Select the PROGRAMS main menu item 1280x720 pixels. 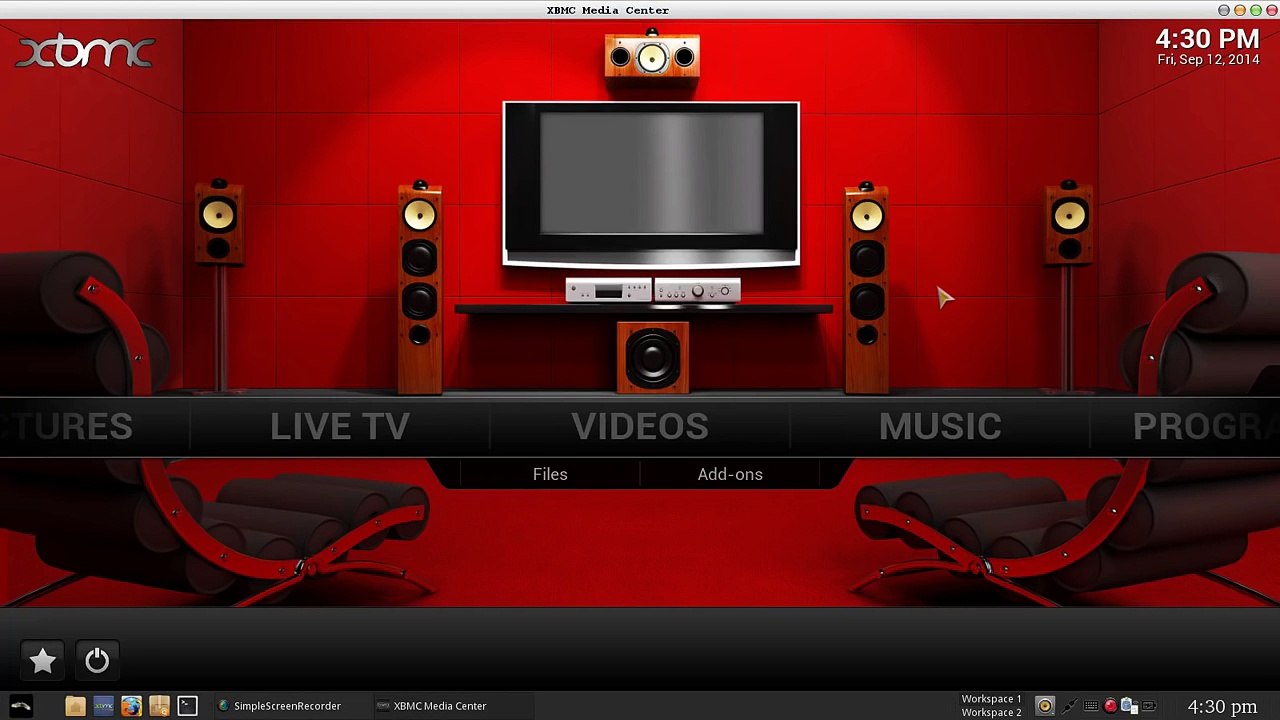coord(1206,427)
